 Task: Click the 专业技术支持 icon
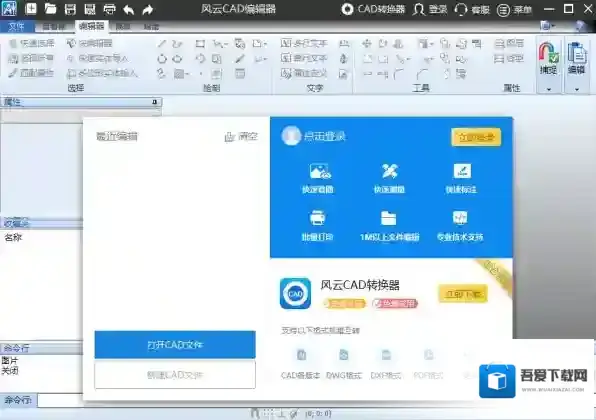[460, 218]
